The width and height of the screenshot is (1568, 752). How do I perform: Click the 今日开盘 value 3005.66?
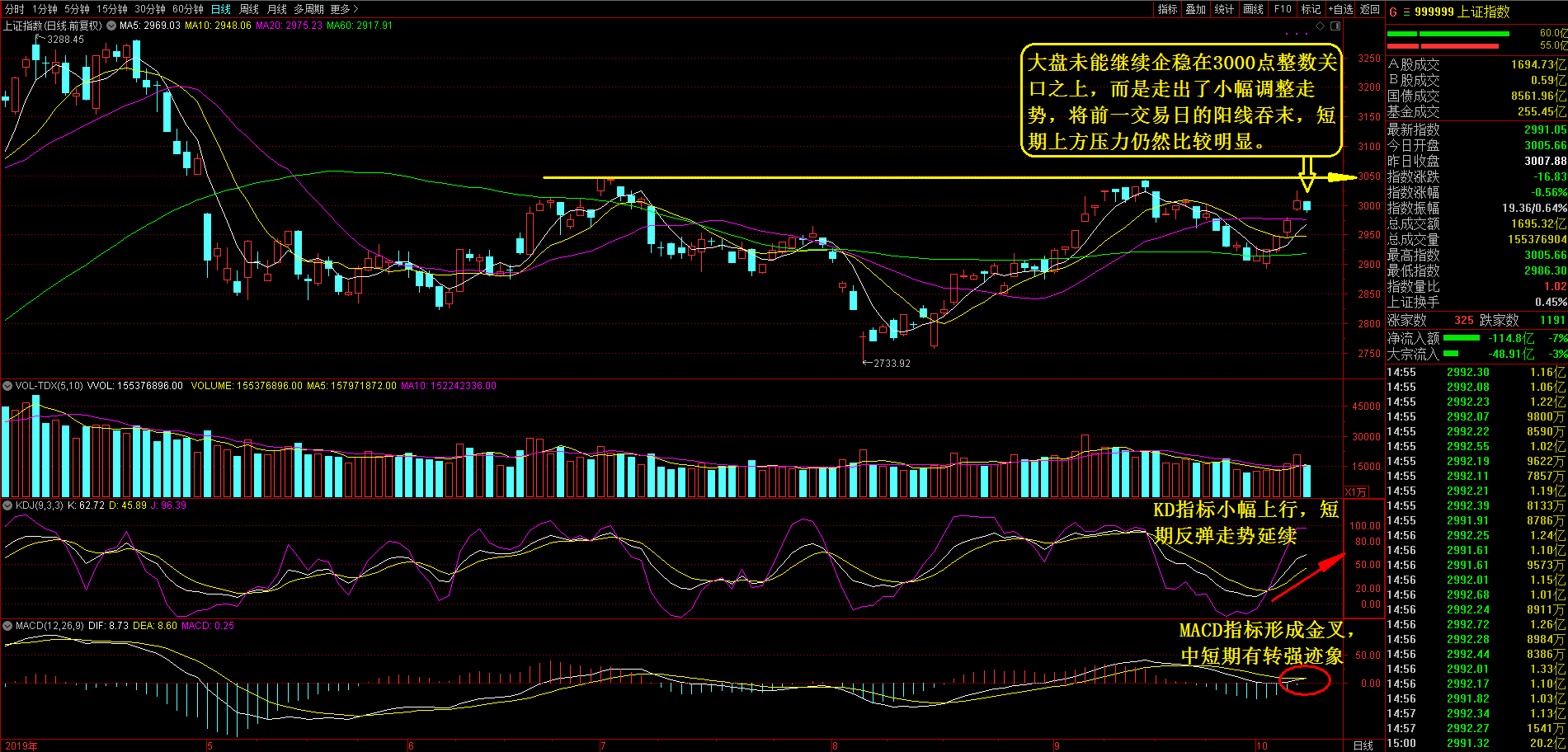pos(1545,145)
